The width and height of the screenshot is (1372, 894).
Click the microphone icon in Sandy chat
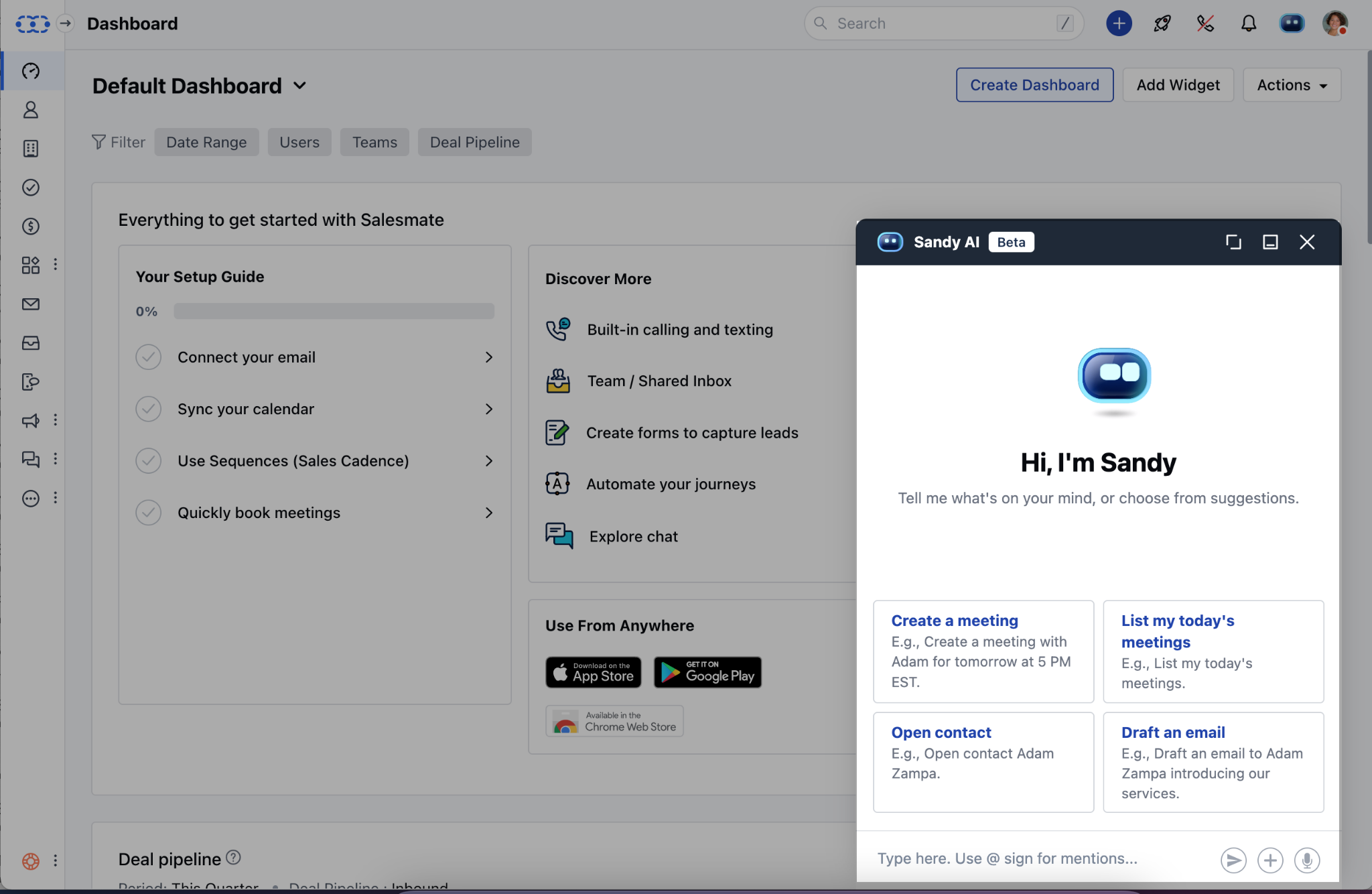click(x=1307, y=860)
